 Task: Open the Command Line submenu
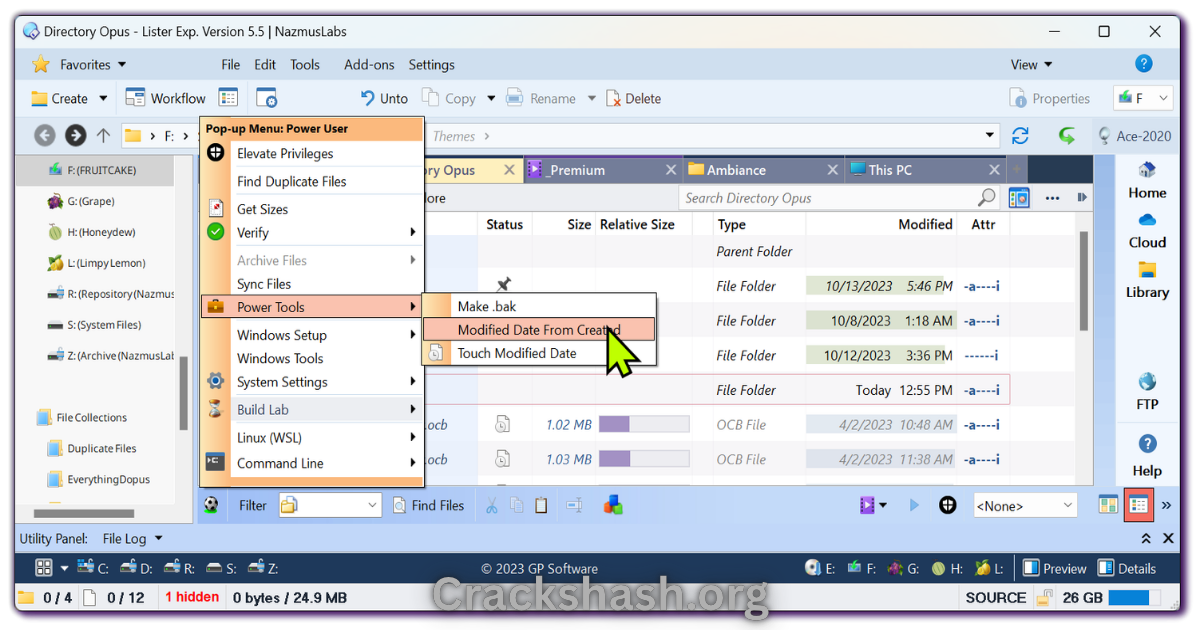click(x=312, y=463)
